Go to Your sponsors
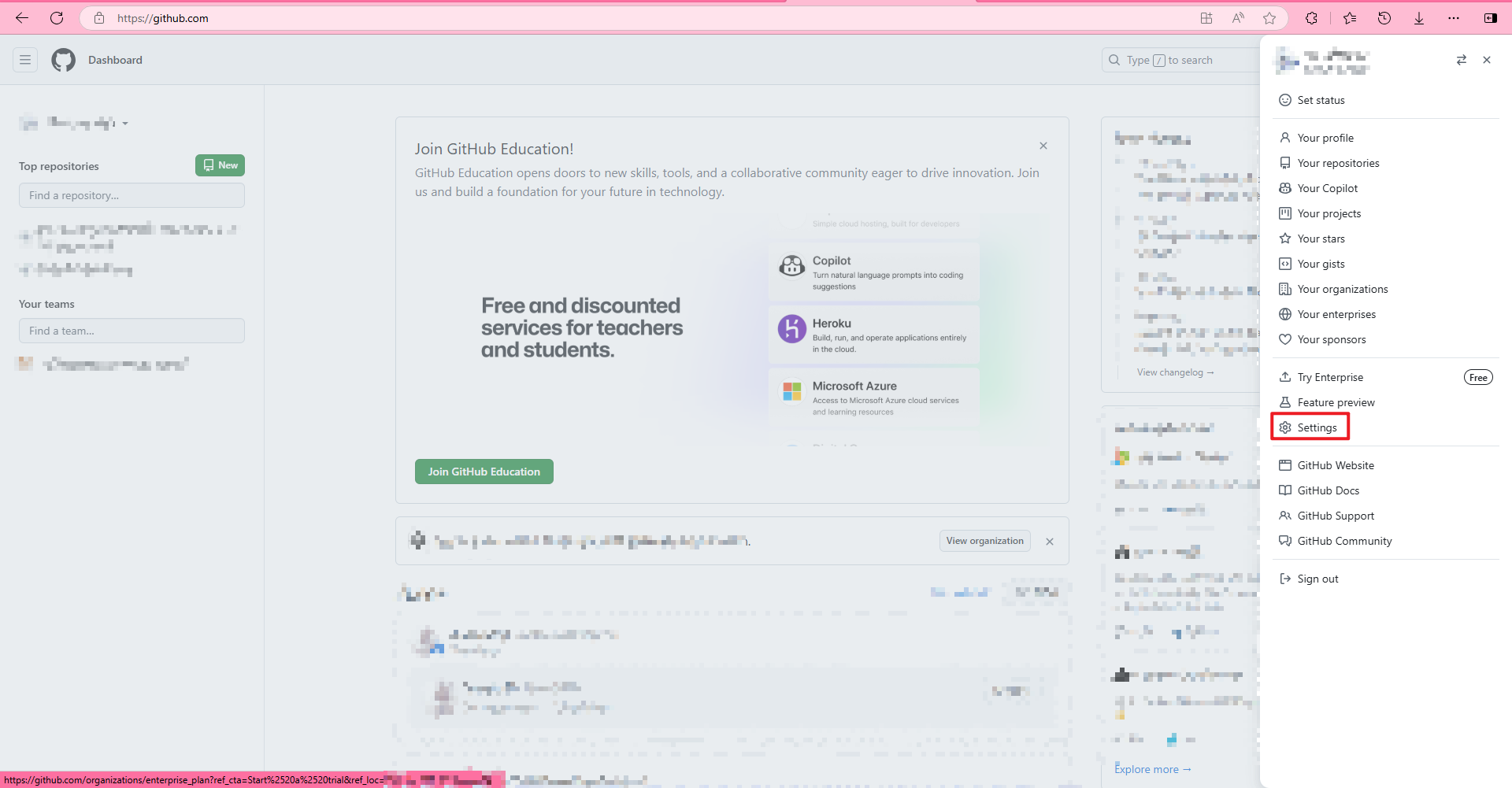 [x=1386, y=339]
